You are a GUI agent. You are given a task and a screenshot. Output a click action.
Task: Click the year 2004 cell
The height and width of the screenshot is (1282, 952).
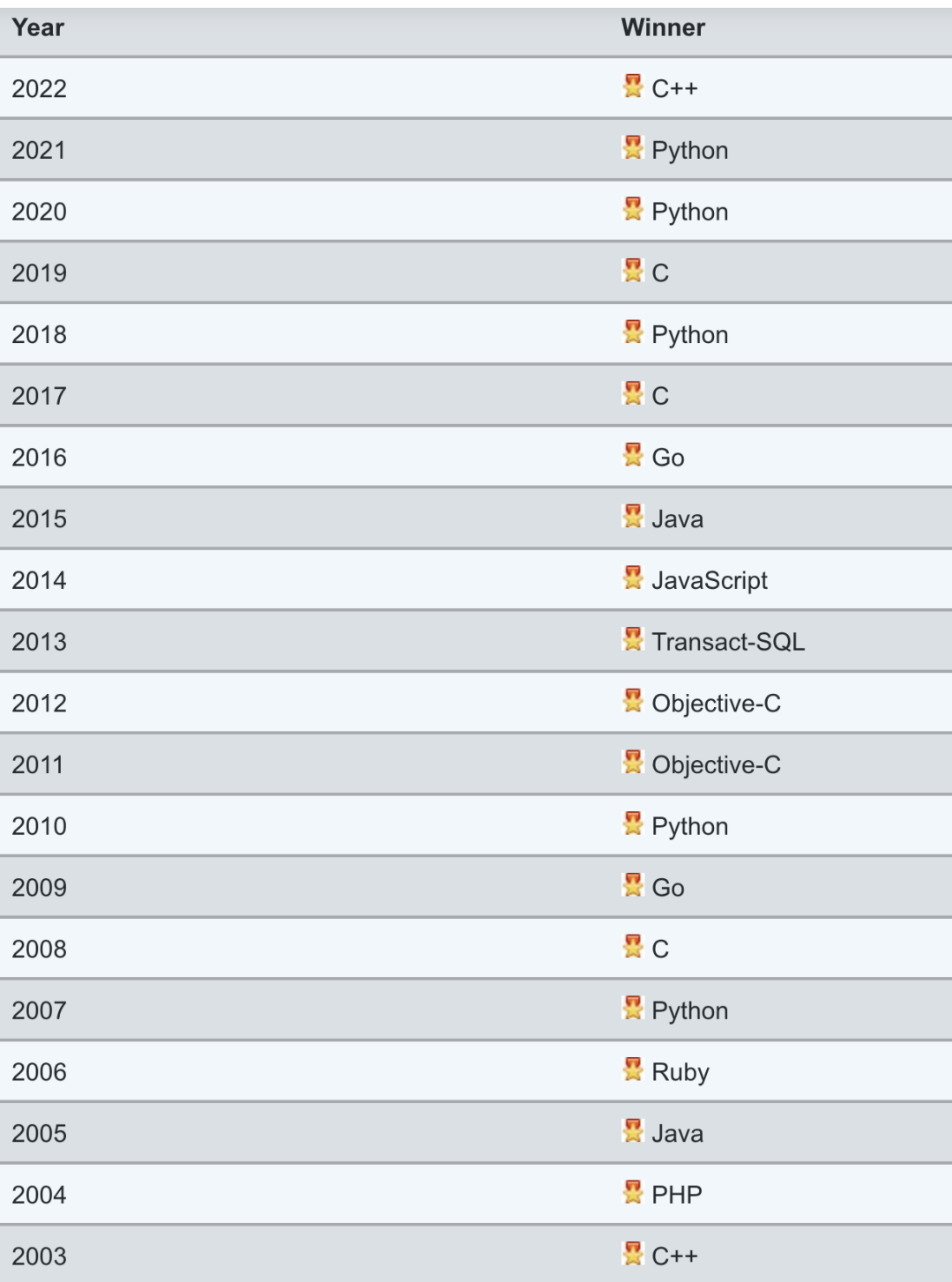coord(40,1196)
